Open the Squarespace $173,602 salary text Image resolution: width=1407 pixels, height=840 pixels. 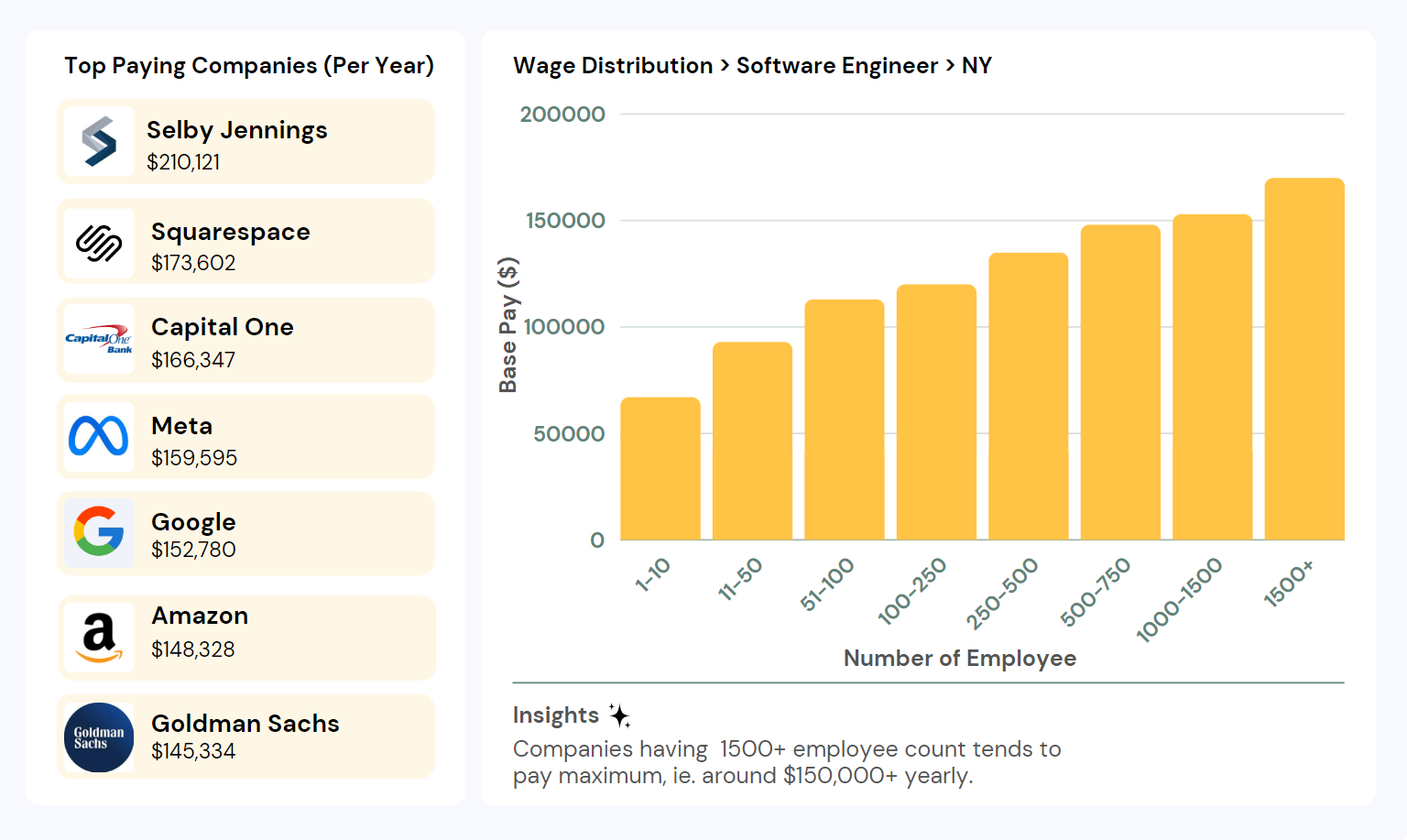coord(193,263)
